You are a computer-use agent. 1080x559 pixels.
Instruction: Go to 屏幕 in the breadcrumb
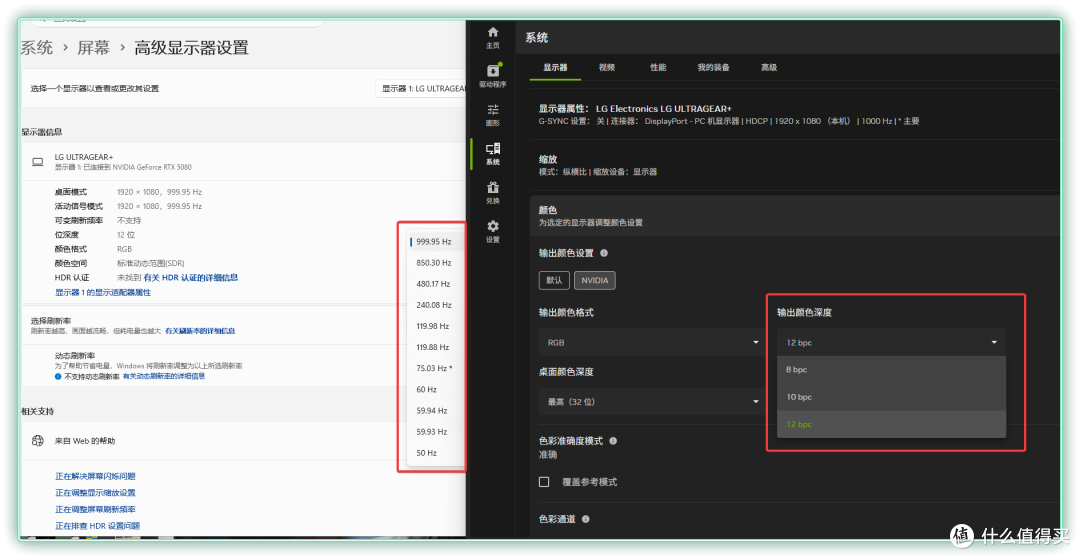coord(94,48)
